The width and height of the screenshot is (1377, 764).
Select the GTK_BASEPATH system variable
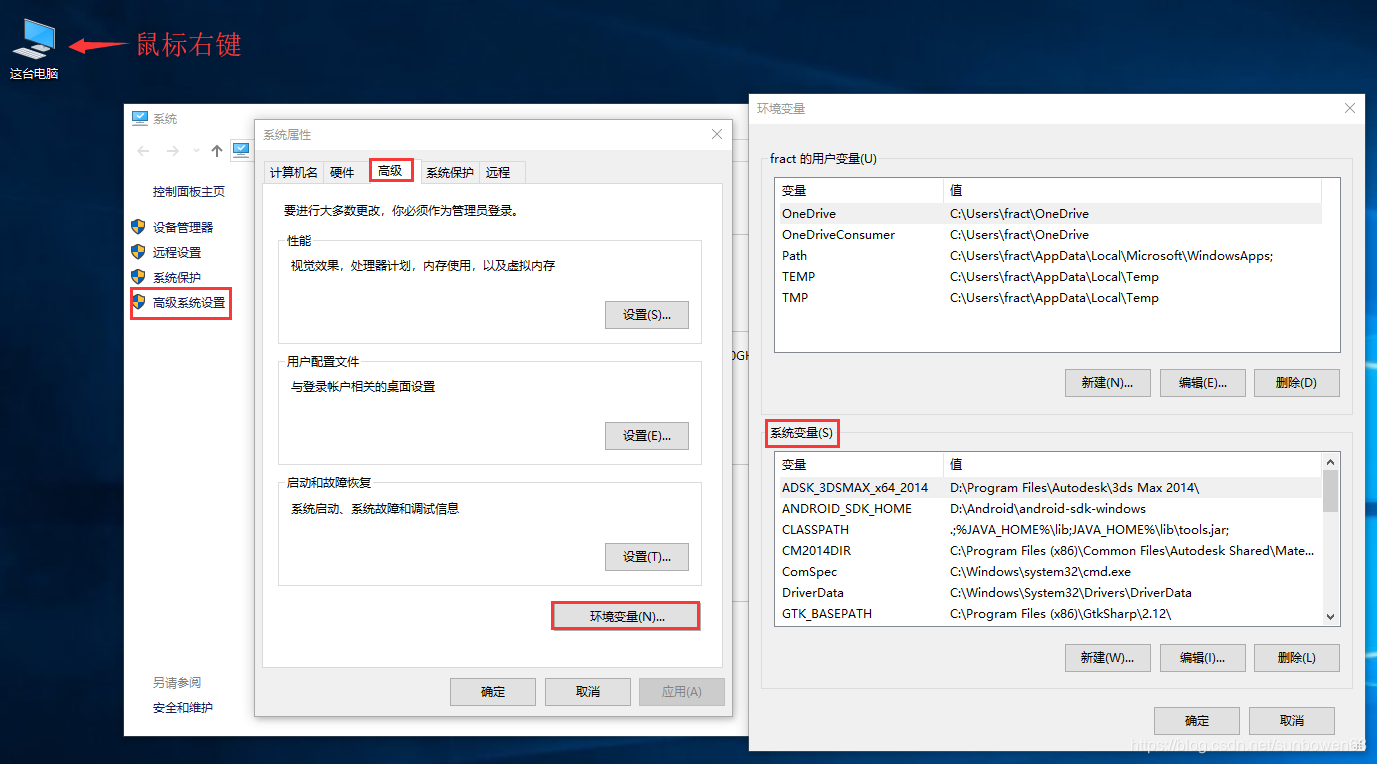click(1048, 613)
